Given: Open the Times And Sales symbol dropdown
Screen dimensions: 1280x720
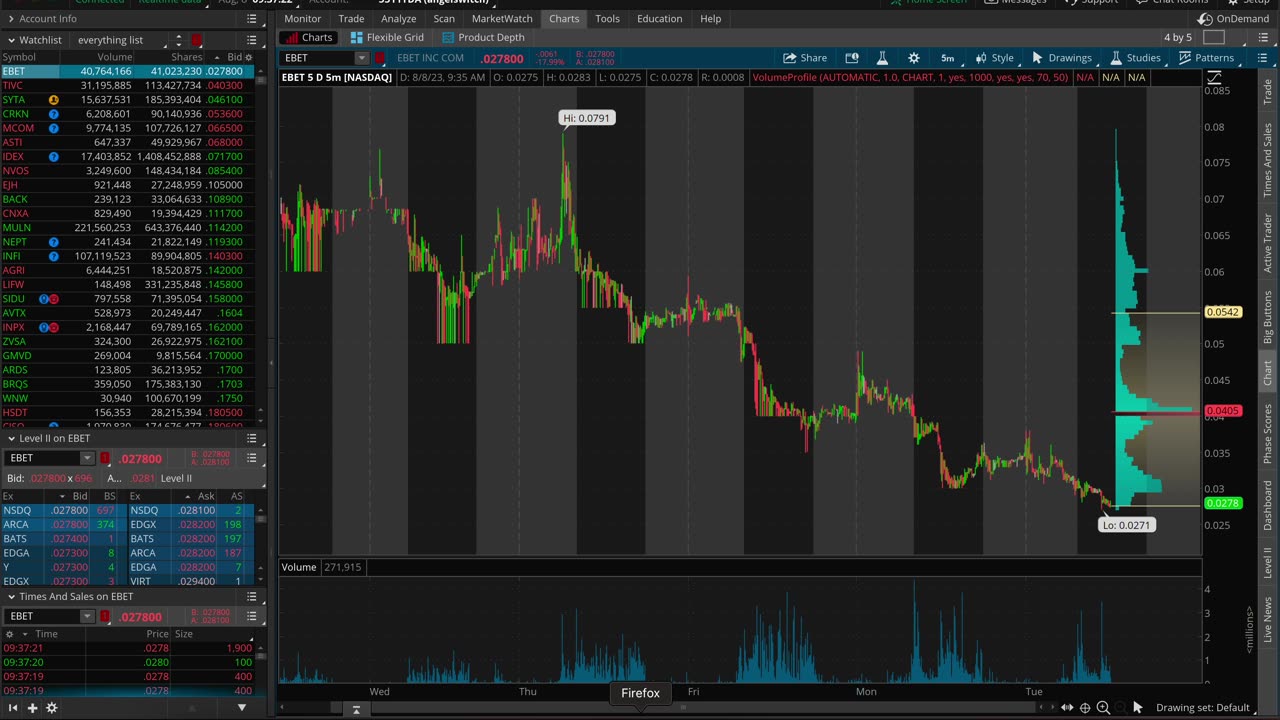Looking at the screenshot, I should 87,616.
